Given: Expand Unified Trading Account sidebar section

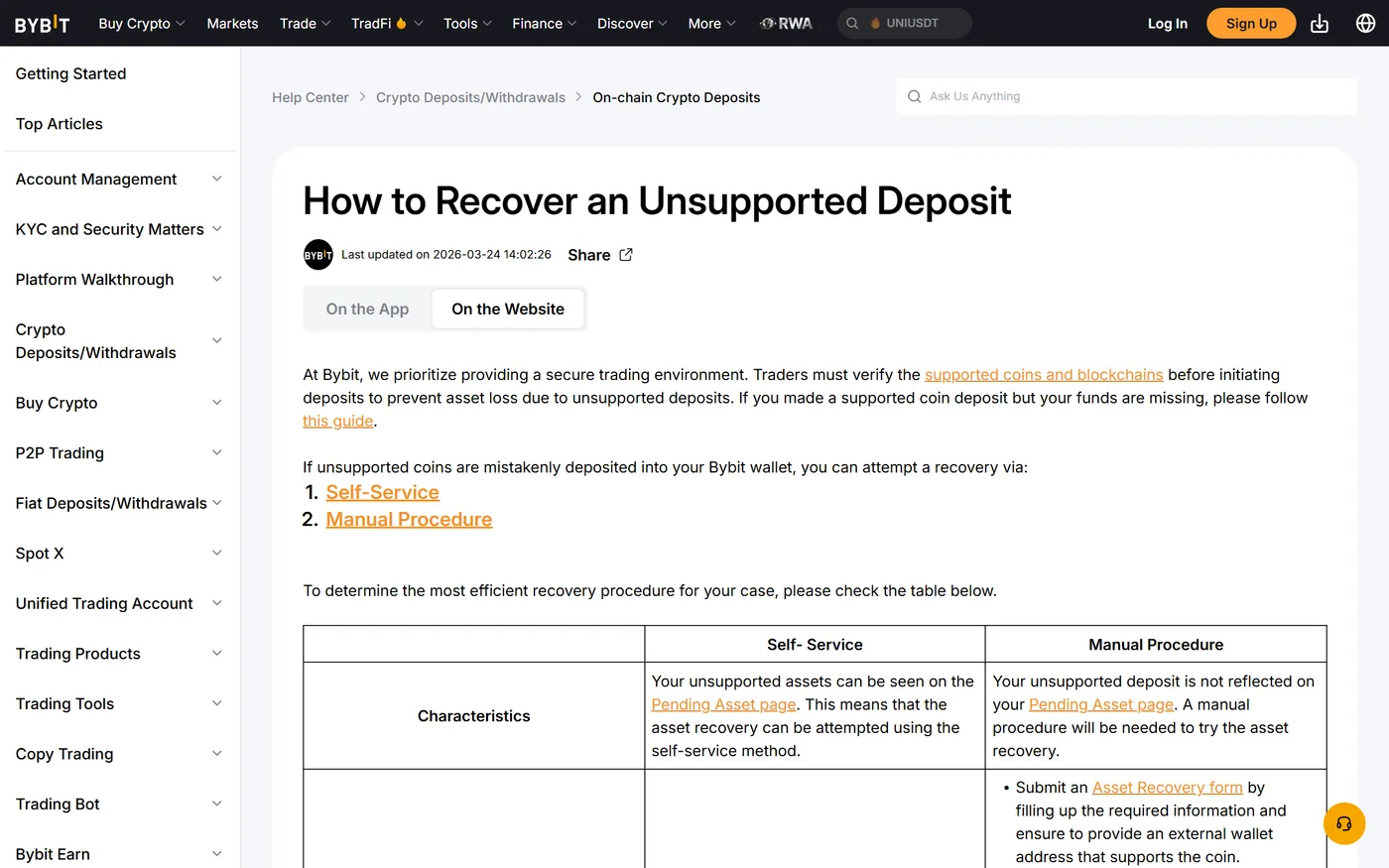Looking at the screenshot, I should (x=119, y=603).
